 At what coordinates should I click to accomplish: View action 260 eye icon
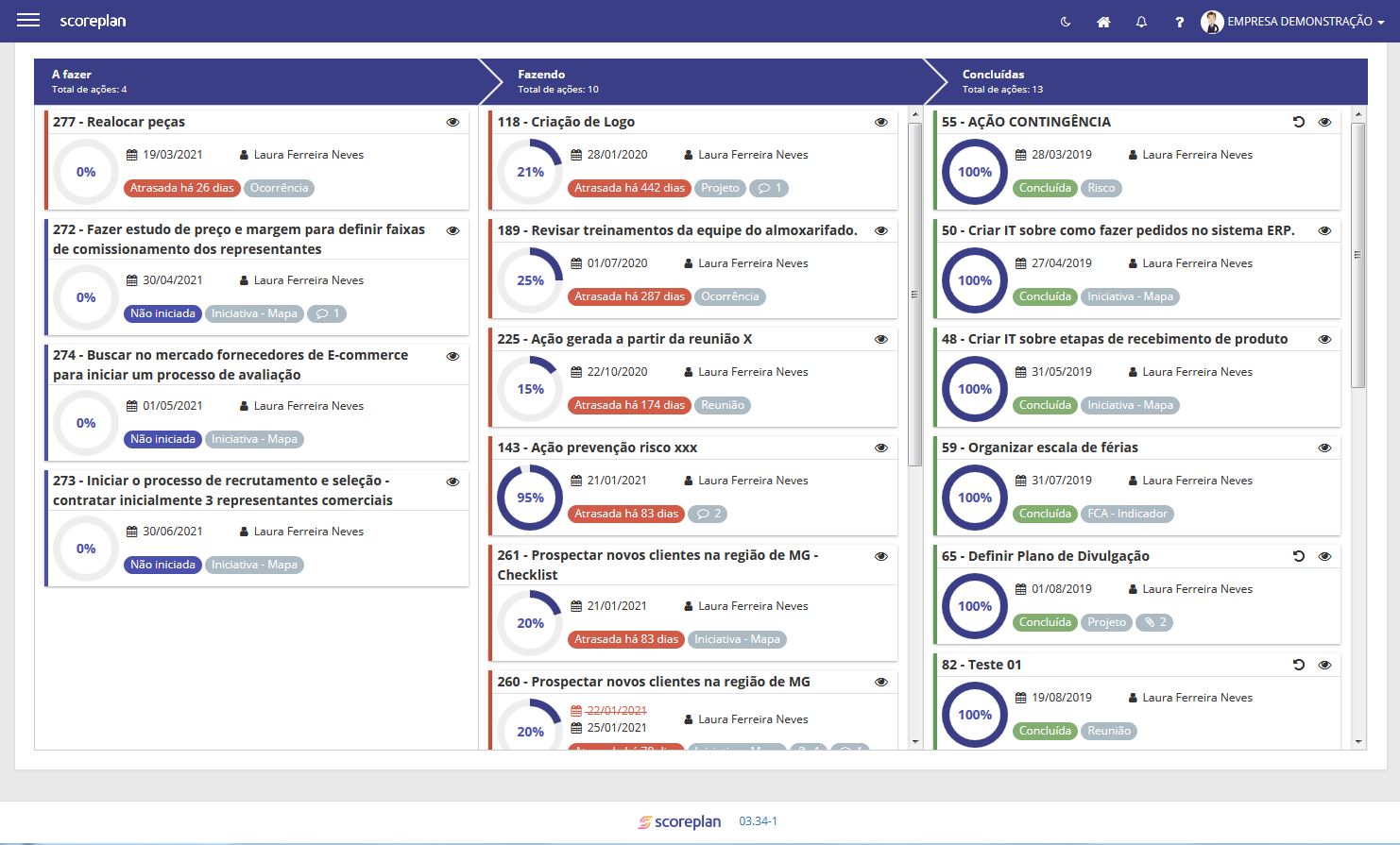coord(881,682)
